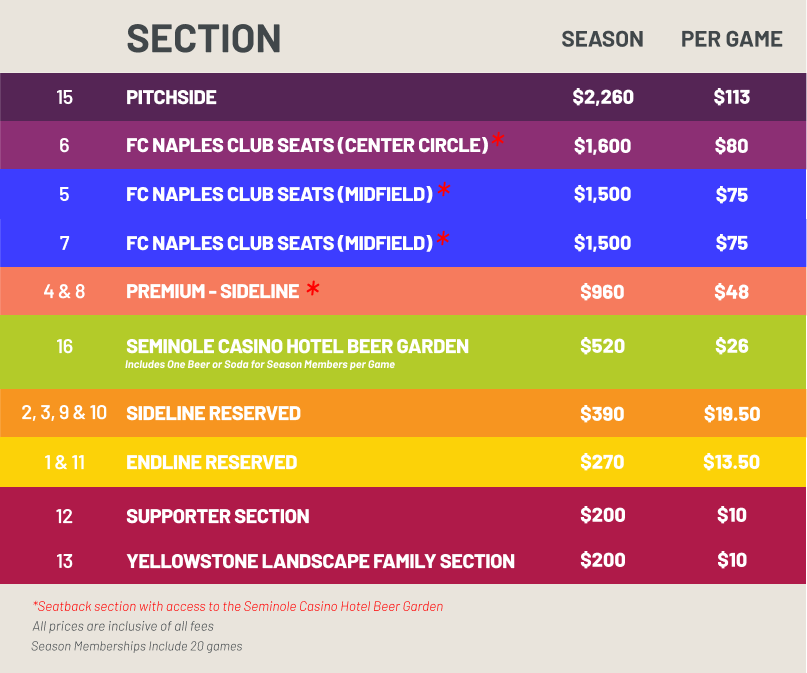Click the $2,260 Pitchside season price

click(602, 97)
